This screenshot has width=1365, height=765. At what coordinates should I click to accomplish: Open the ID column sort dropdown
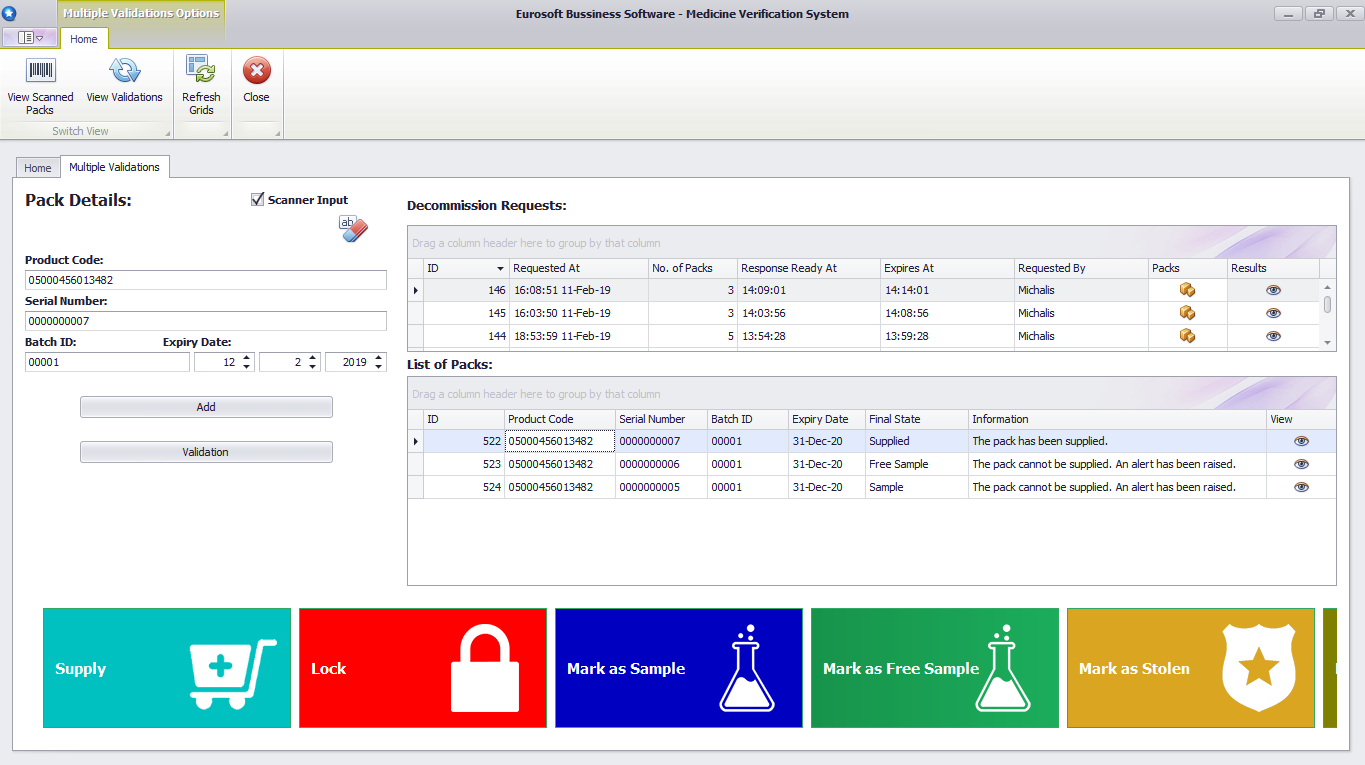(x=499, y=268)
